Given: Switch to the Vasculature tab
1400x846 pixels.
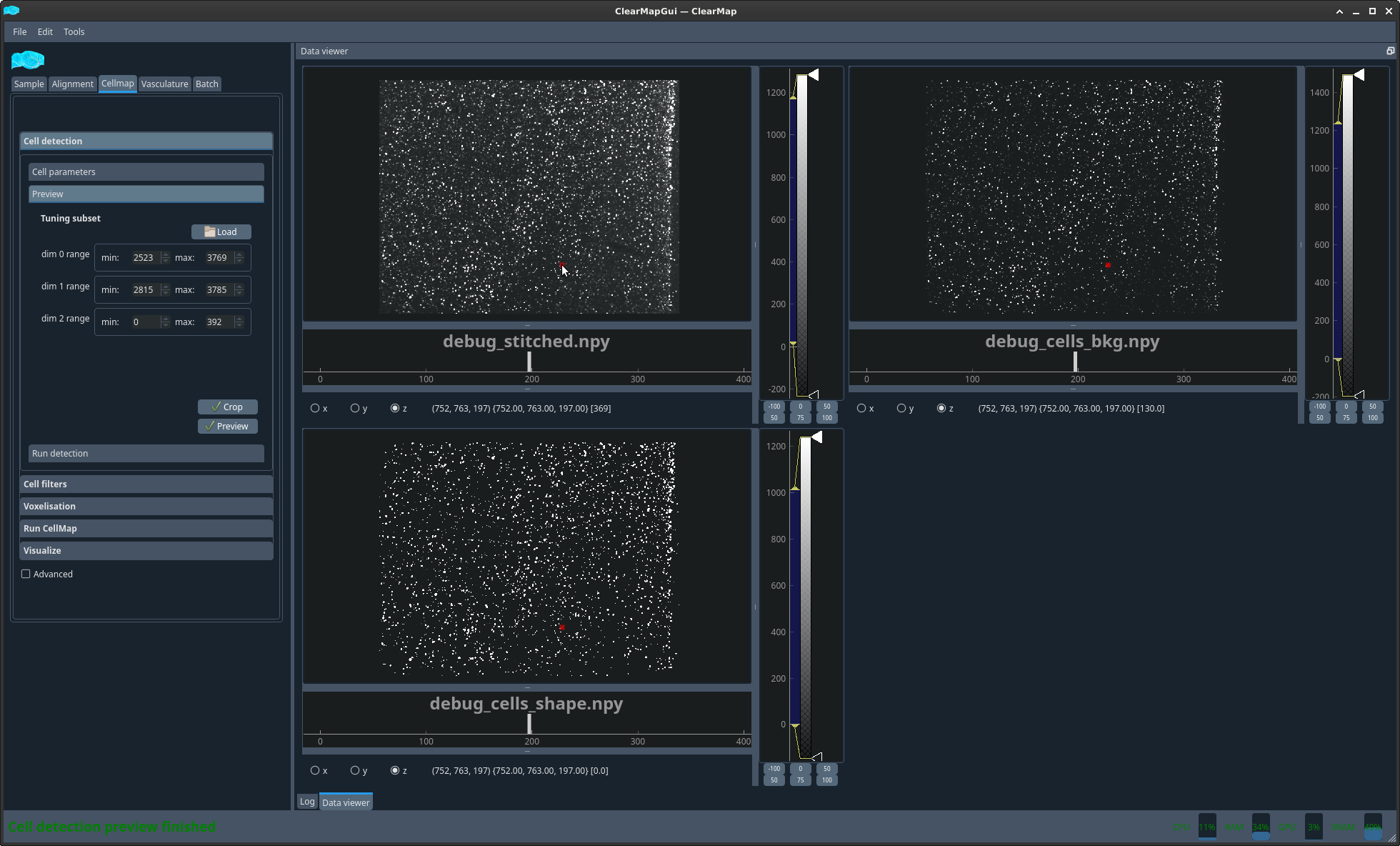Looking at the screenshot, I should tap(165, 84).
